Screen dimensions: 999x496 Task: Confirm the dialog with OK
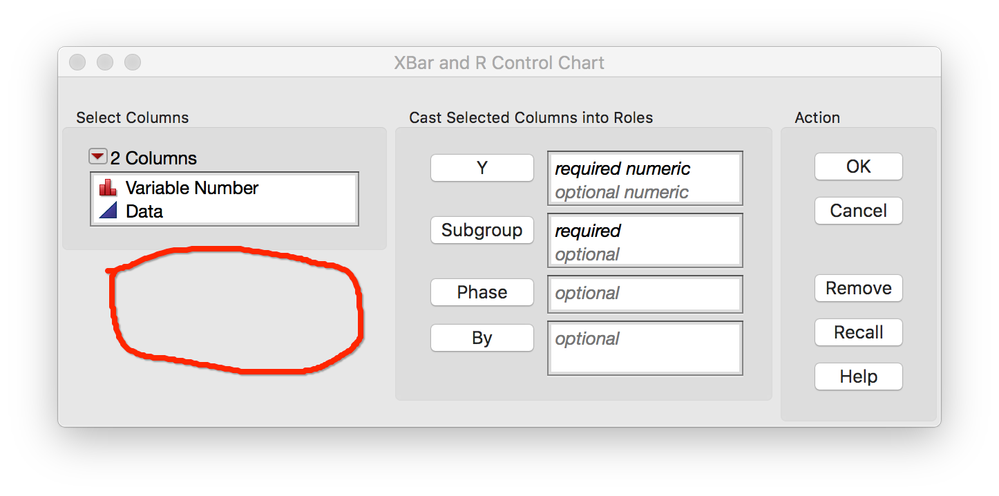pos(858,166)
